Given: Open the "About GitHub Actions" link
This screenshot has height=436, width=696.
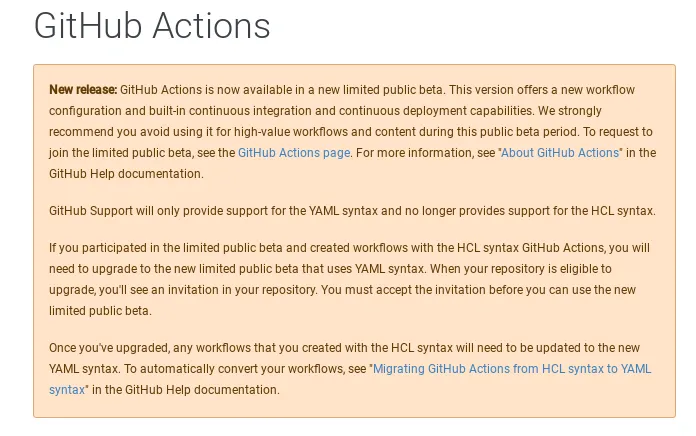Looking at the screenshot, I should [x=559, y=153].
